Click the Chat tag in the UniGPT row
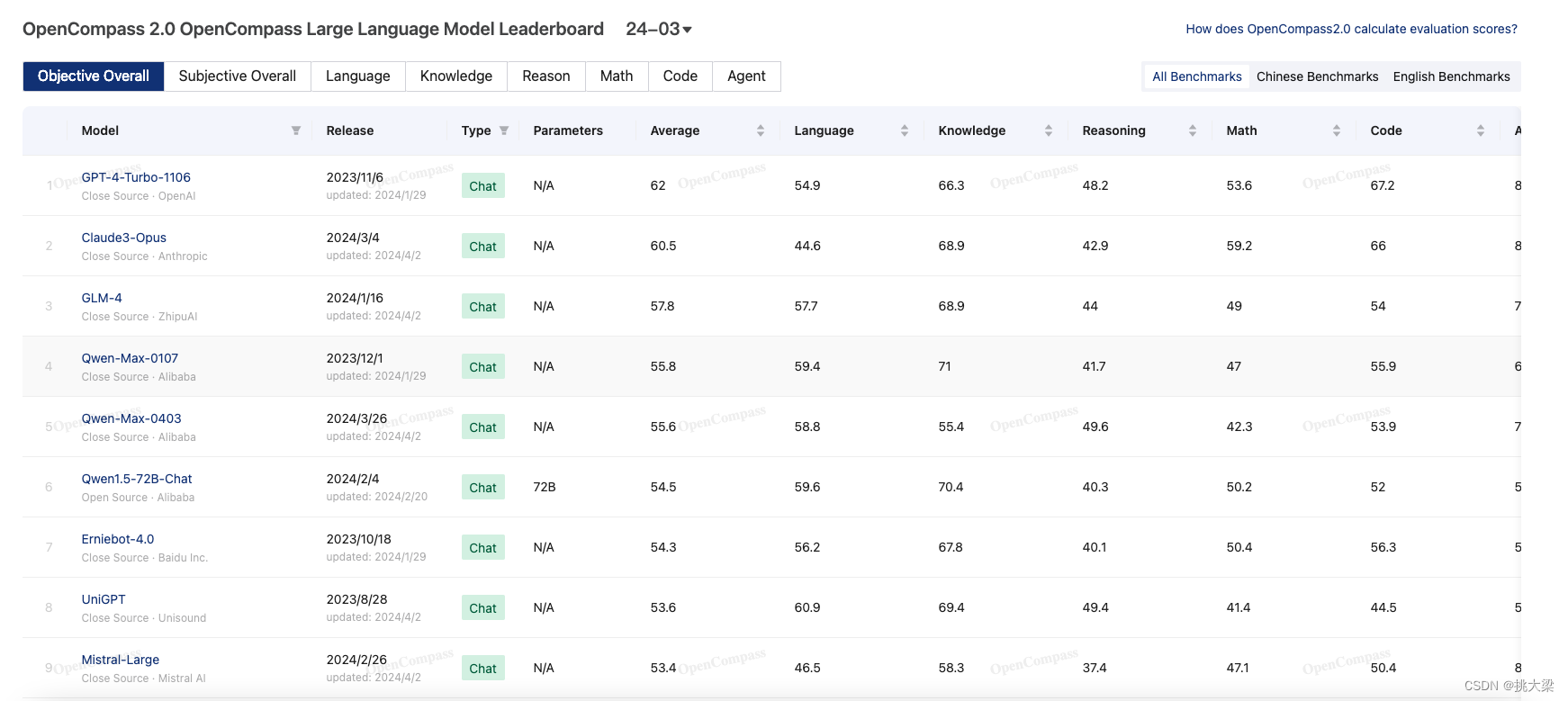Image resolution: width=1568 pixels, height=701 pixels. click(483, 608)
